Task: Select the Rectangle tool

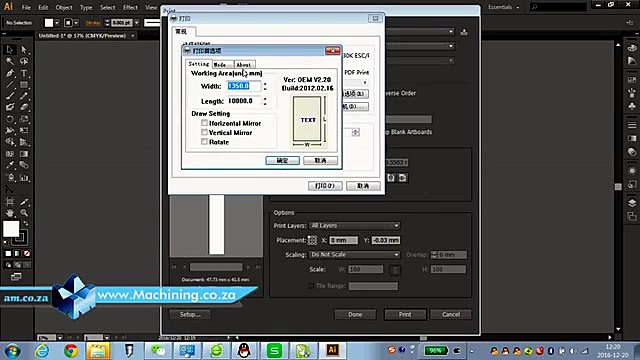Action: click(24, 85)
